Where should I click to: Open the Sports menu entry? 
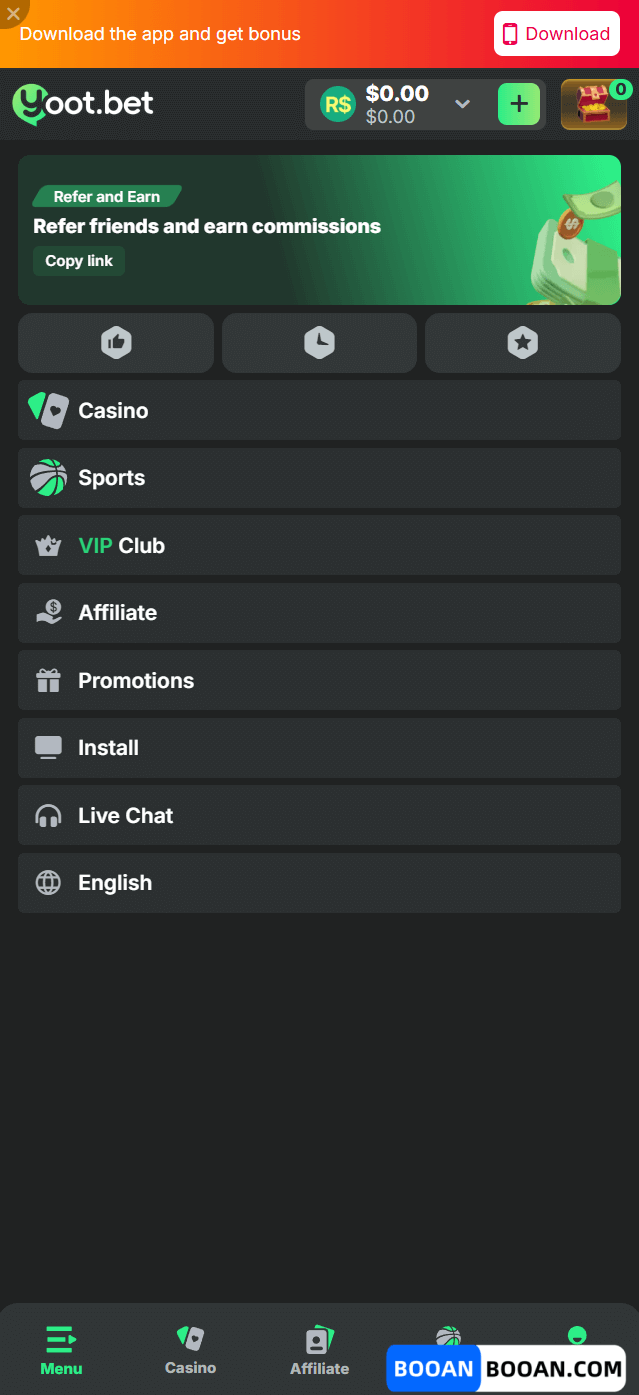coord(319,478)
